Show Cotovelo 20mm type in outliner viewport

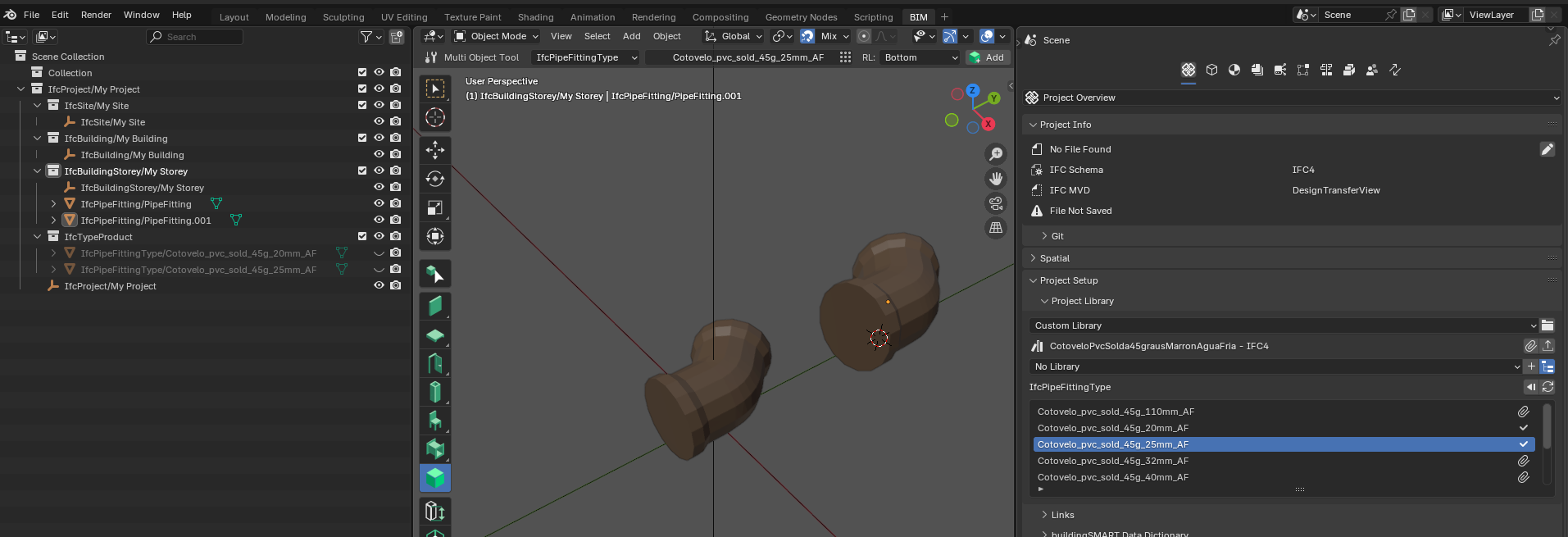(x=379, y=253)
